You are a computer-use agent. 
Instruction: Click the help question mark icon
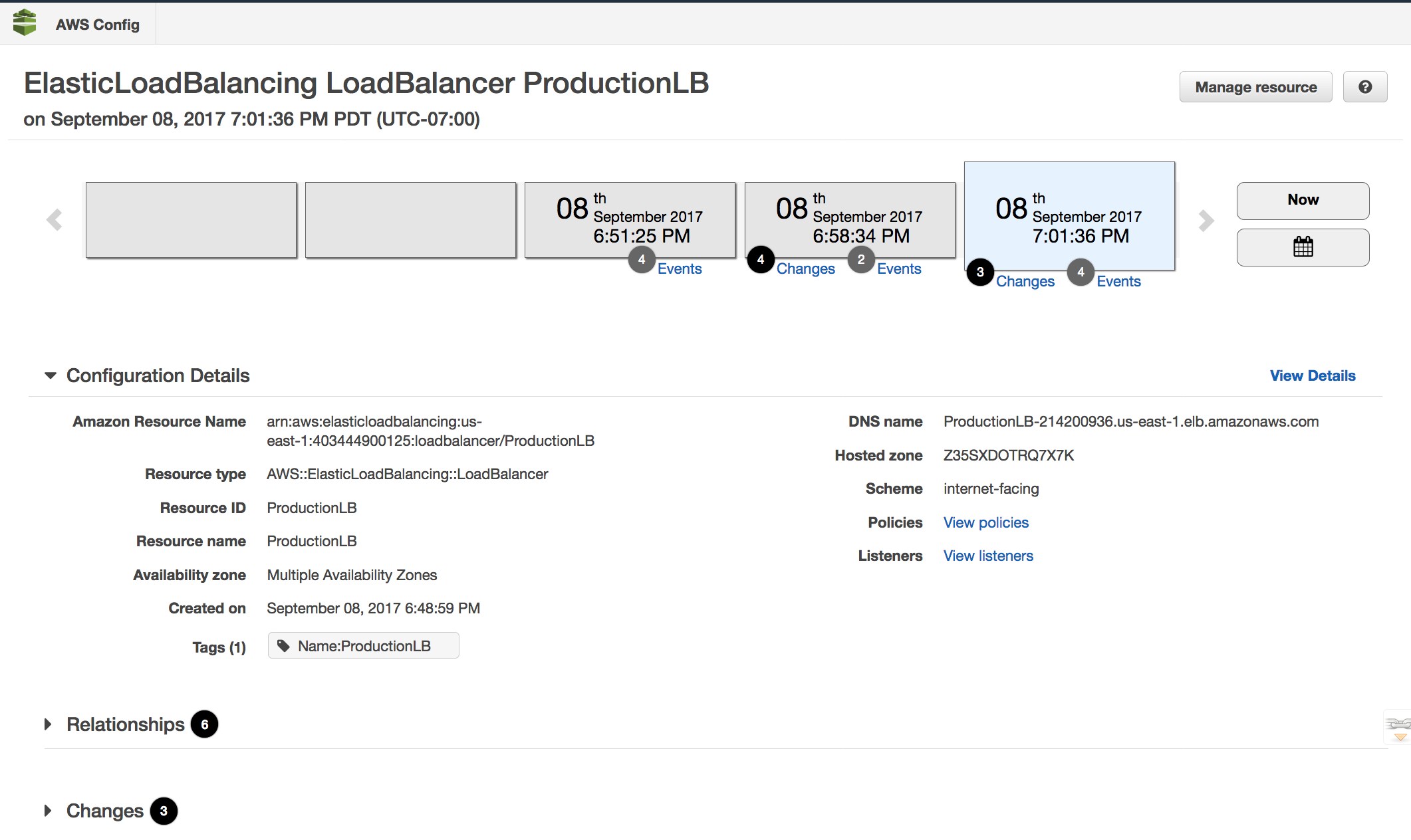(1365, 86)
